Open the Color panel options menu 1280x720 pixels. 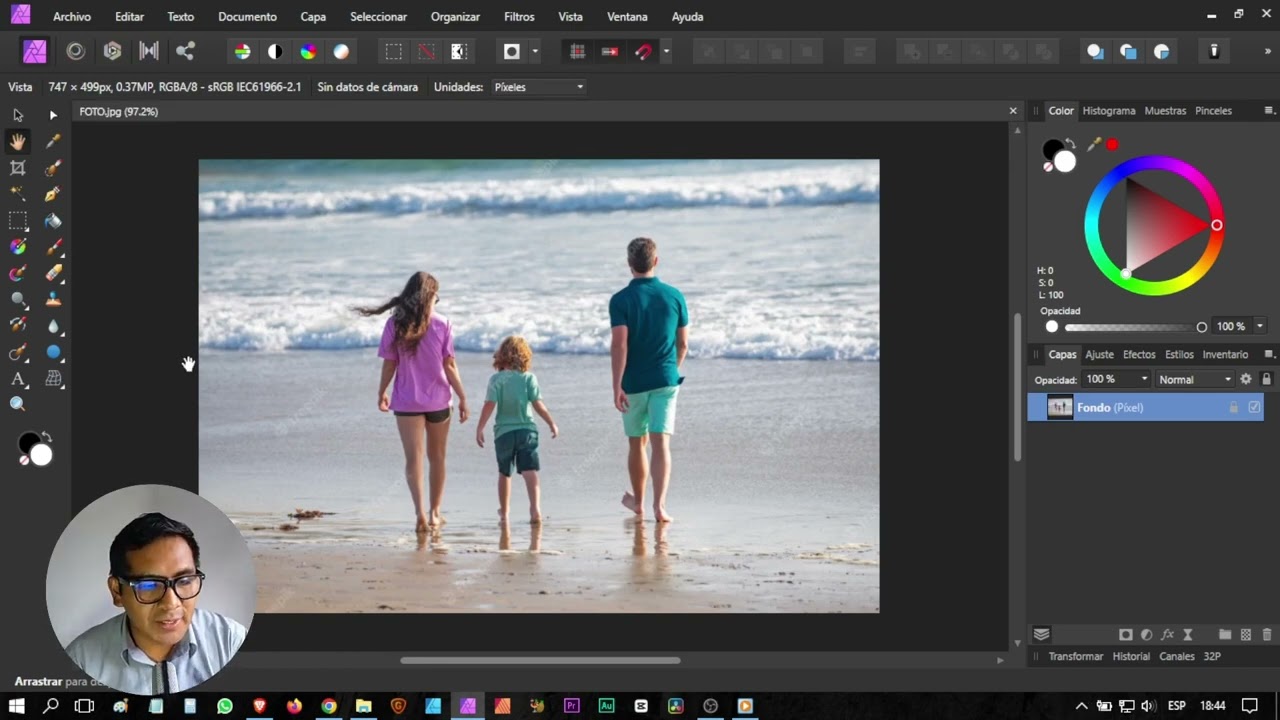1269,111
